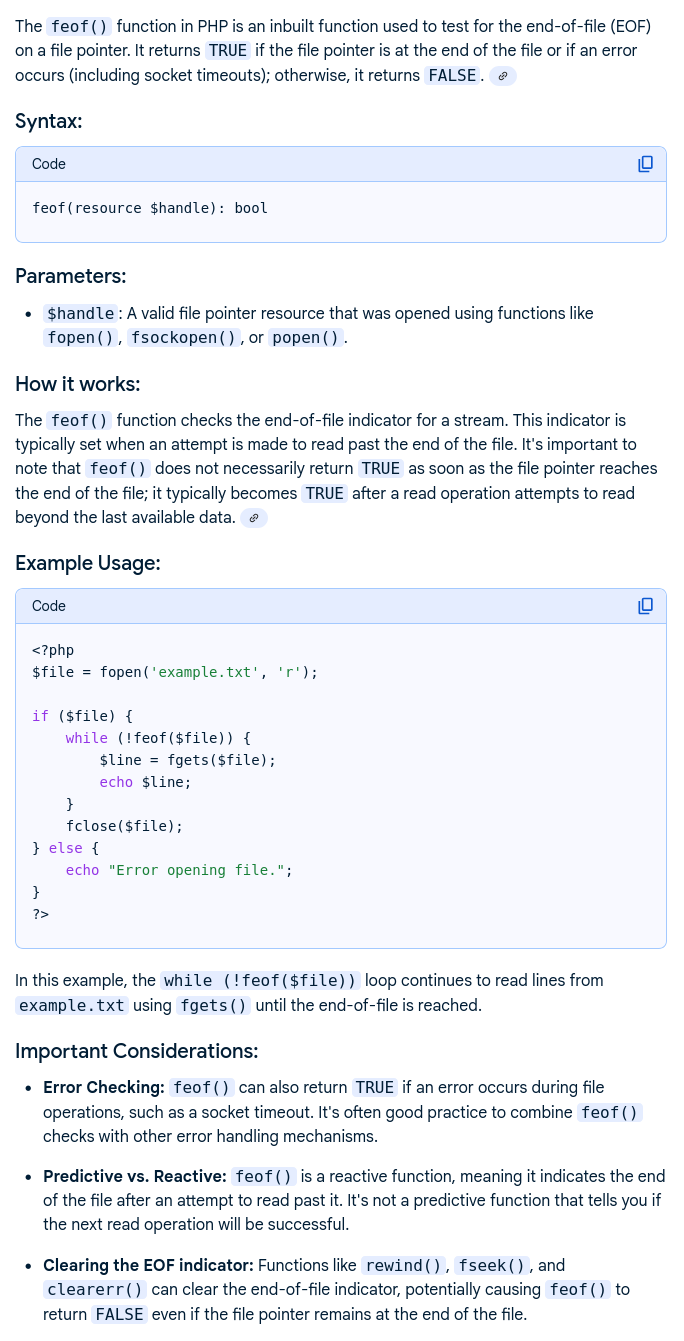Image resolution: width=684 pixels, height=1341 pixels.
Task: Open the source link icon after the intro paragraph
Action: pyautogui.click(x=503, y=76)
